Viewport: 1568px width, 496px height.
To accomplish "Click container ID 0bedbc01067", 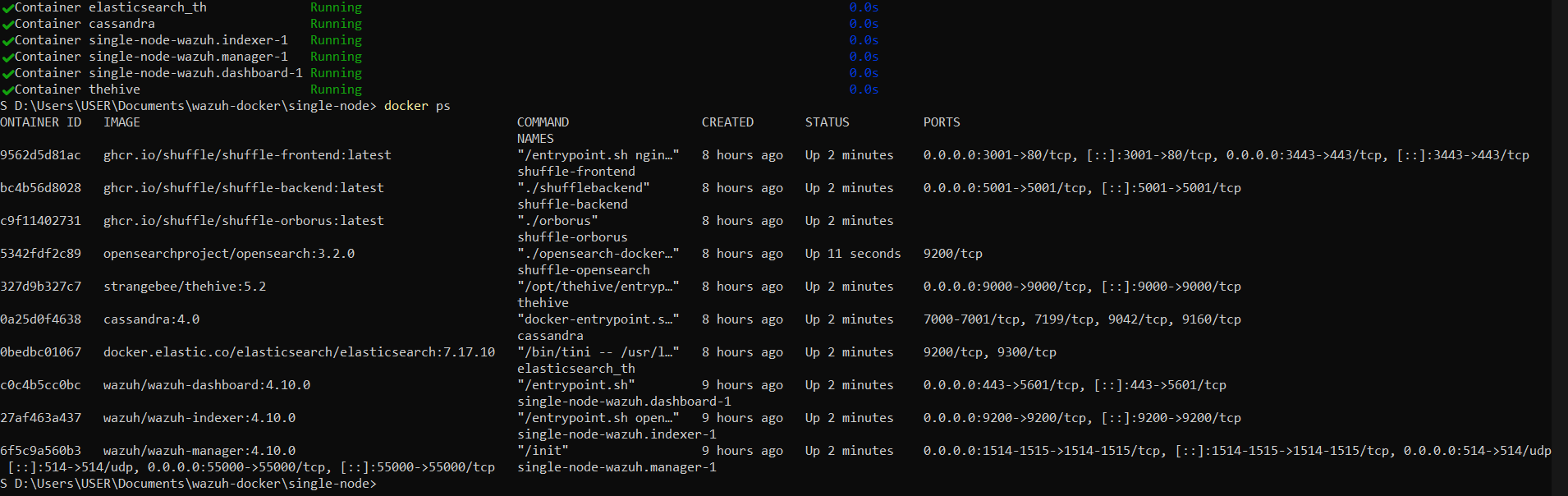I will pyautogui.click(x=40, y=352).
